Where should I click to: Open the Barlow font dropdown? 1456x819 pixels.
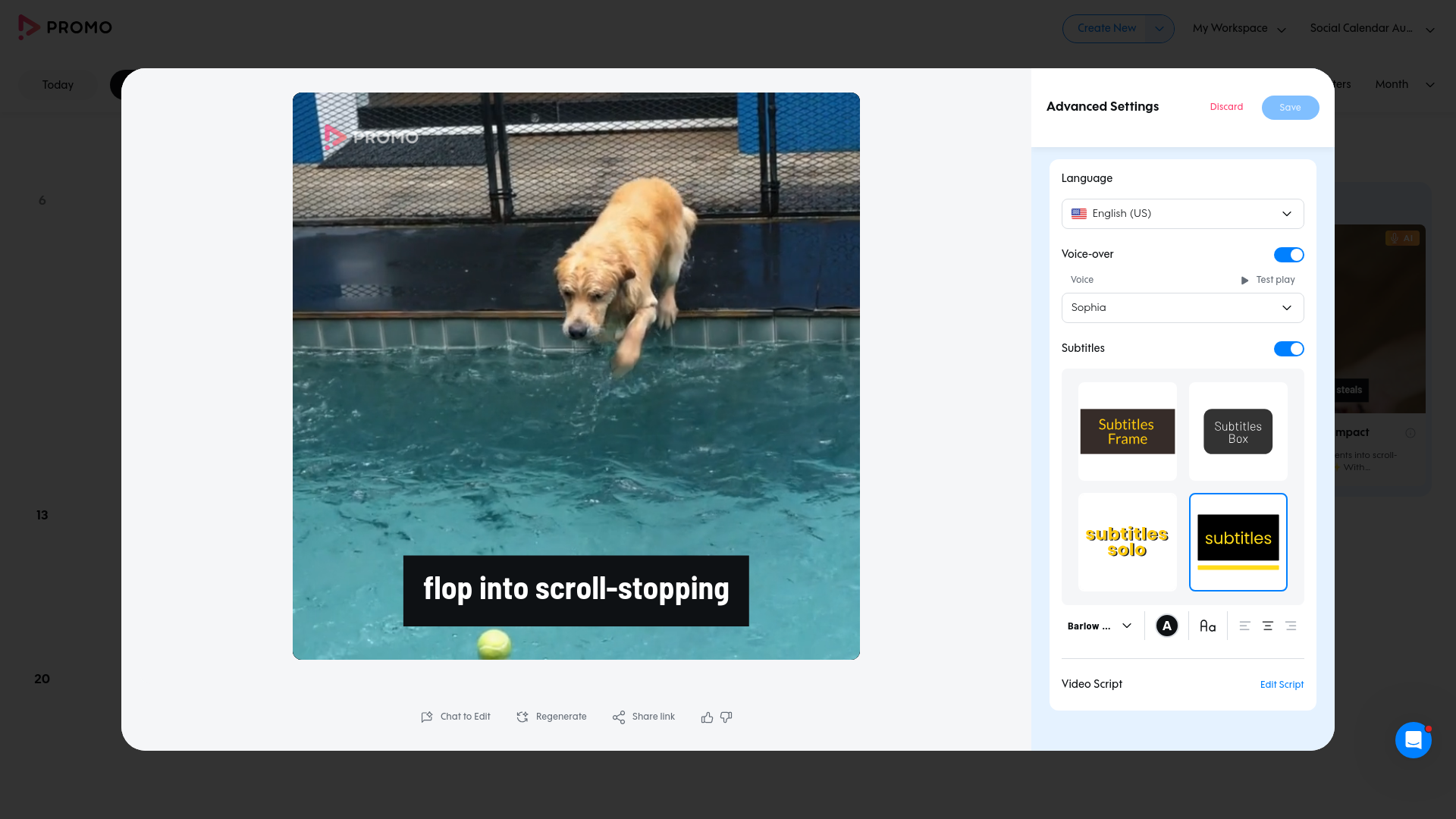1100,626
